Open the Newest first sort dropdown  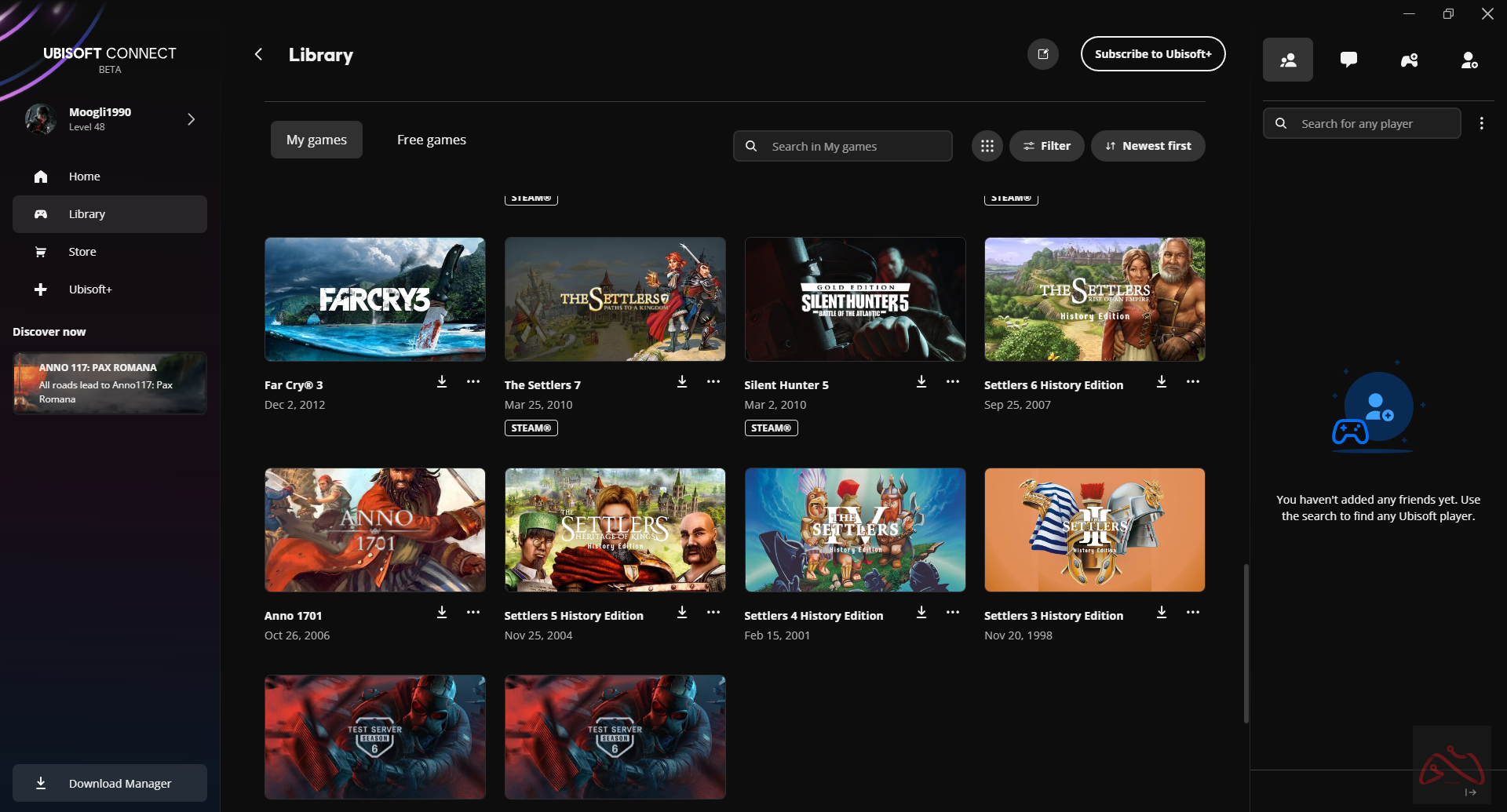1148,146
